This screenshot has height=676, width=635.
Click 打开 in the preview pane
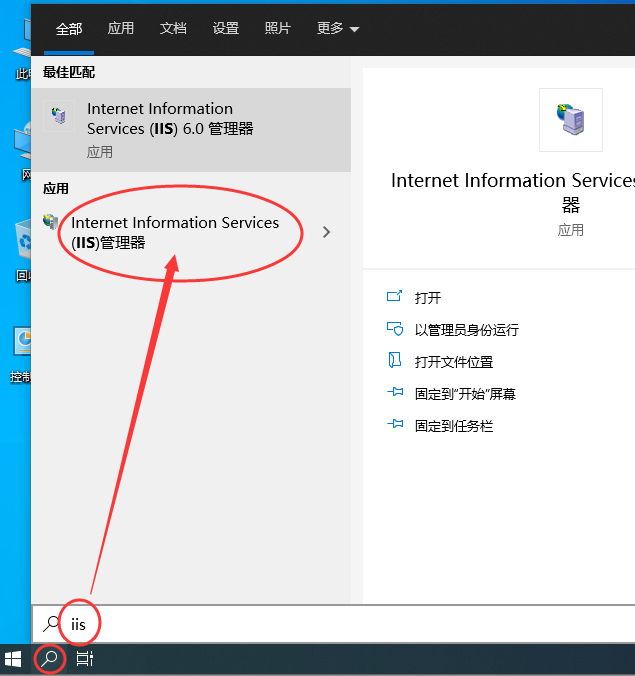coord(428,298)
